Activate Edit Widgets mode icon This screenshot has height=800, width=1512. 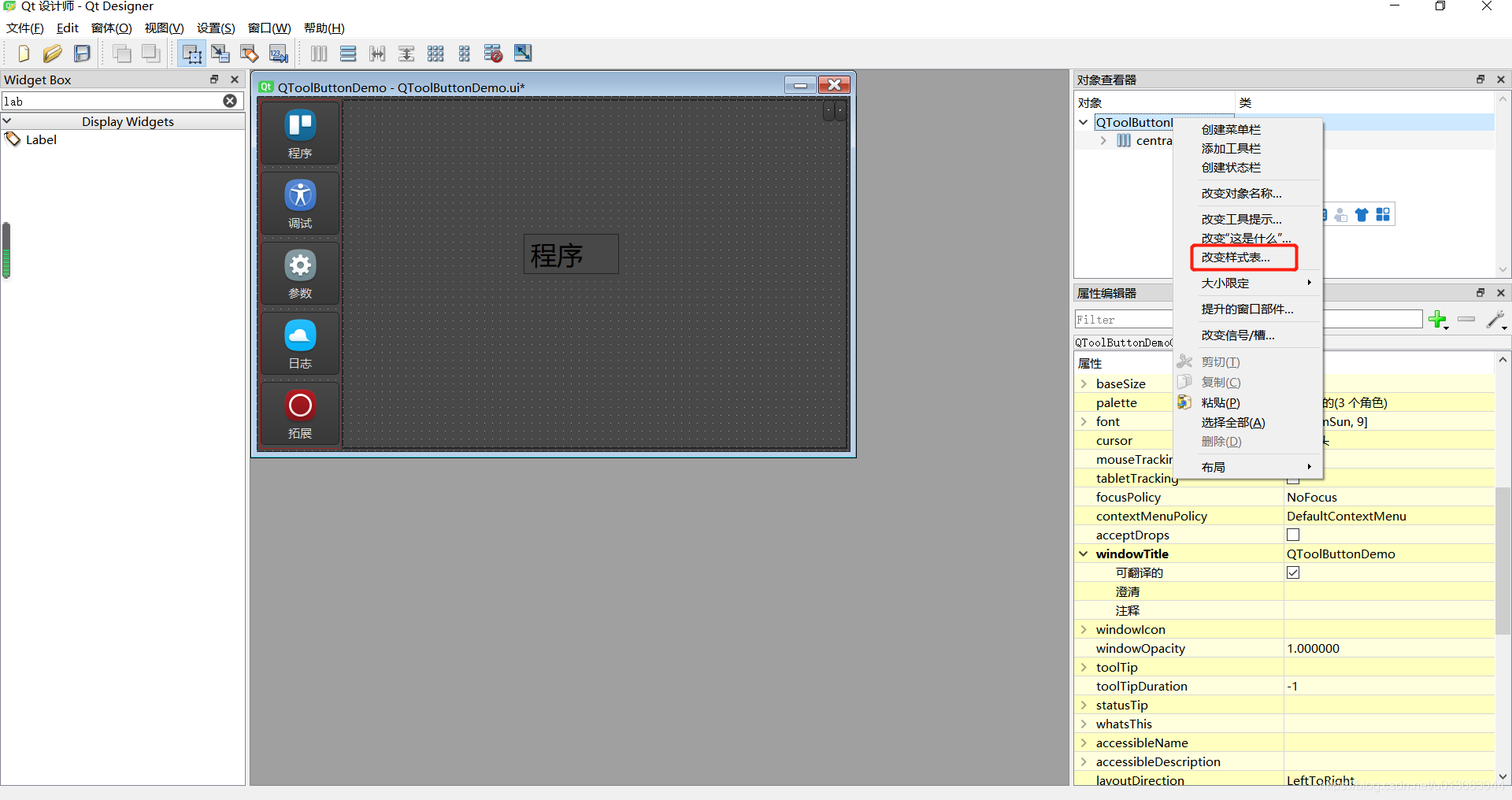tap(191, 54)
